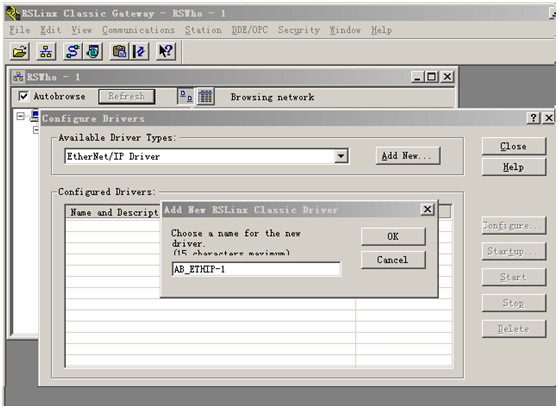Click the Add New... button

coord(408,156)
